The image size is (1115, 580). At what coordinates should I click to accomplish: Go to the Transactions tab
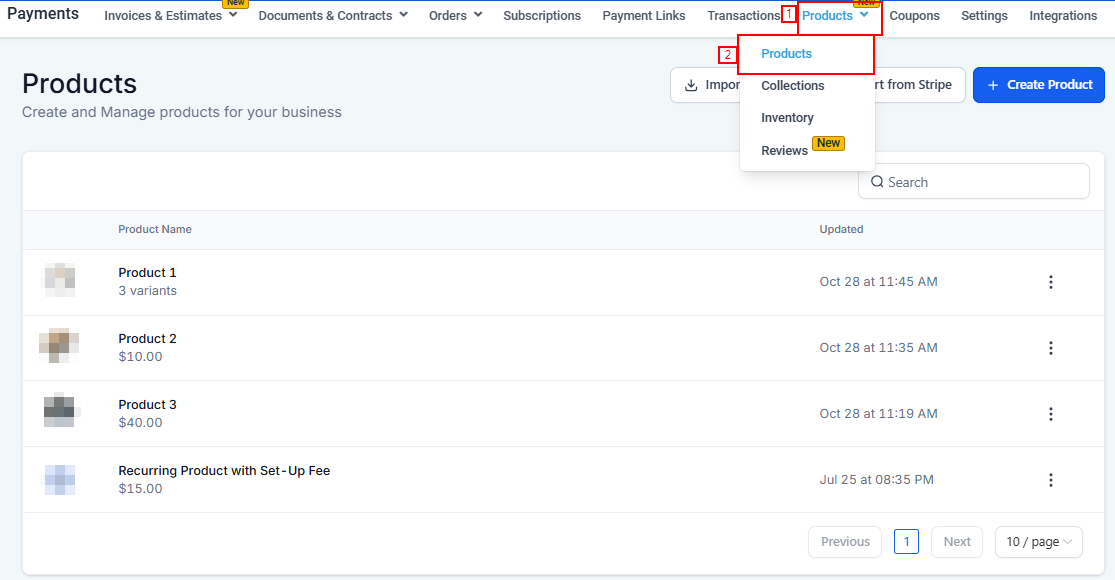pyautogui.click(x=743, y=16)
